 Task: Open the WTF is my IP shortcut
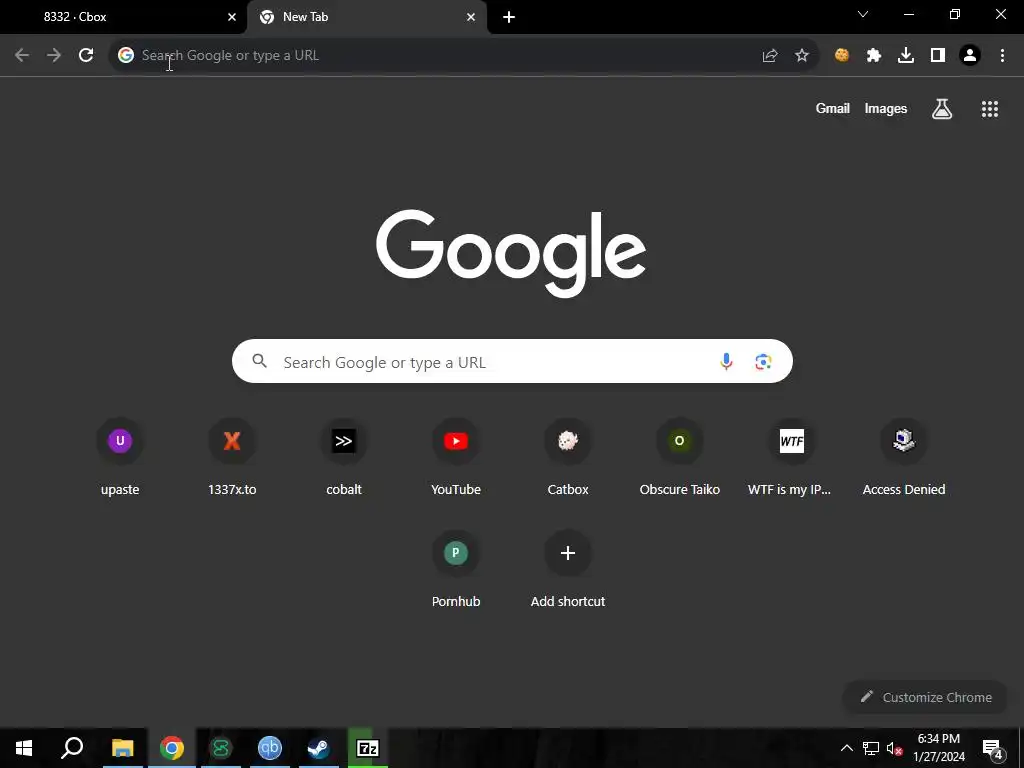792,456
